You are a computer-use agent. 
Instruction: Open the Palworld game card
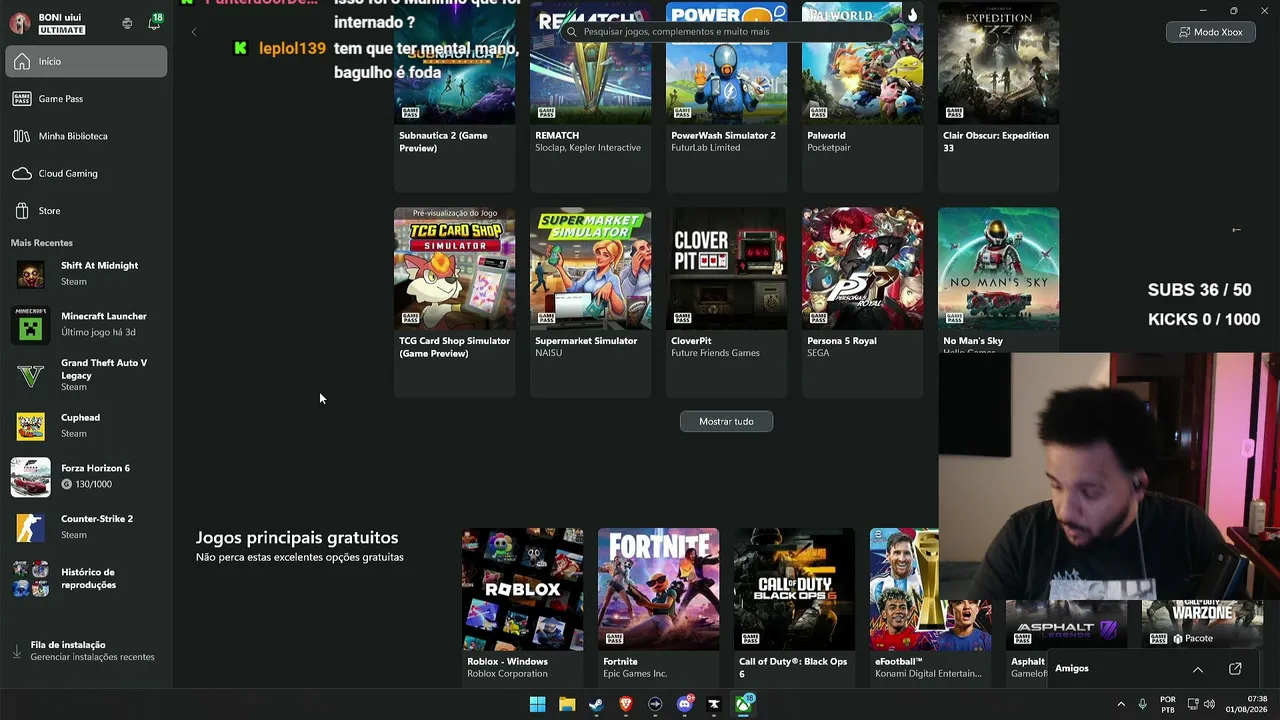tap(862, 97)
